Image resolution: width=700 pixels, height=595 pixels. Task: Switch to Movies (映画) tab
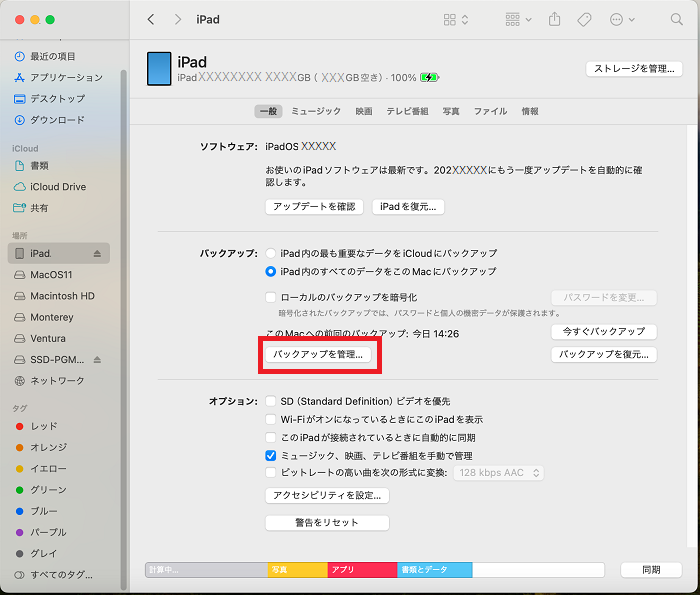[x=364, y=111]
